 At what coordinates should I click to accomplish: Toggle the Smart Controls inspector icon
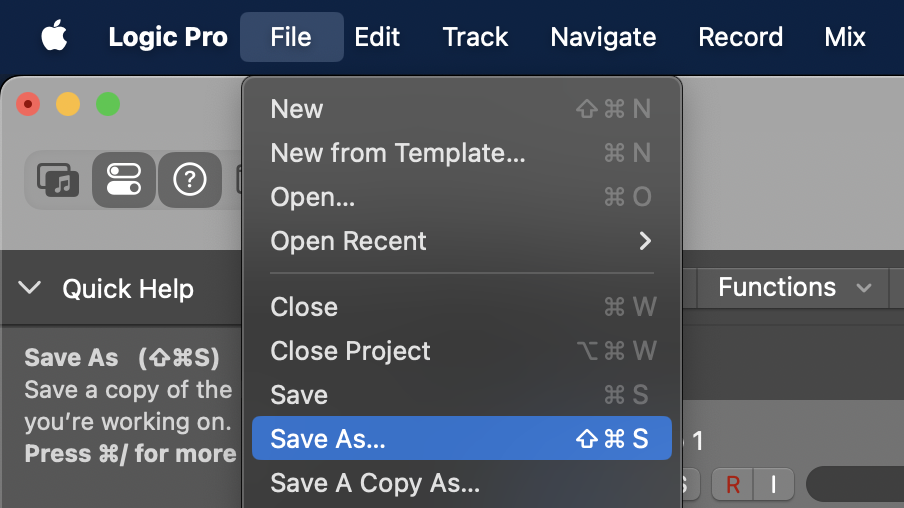click(x=124, y=180)
